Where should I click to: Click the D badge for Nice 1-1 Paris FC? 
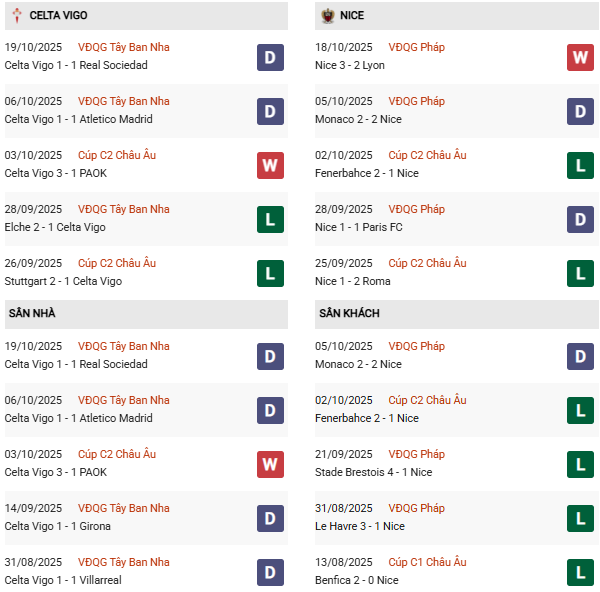(580, 219)
